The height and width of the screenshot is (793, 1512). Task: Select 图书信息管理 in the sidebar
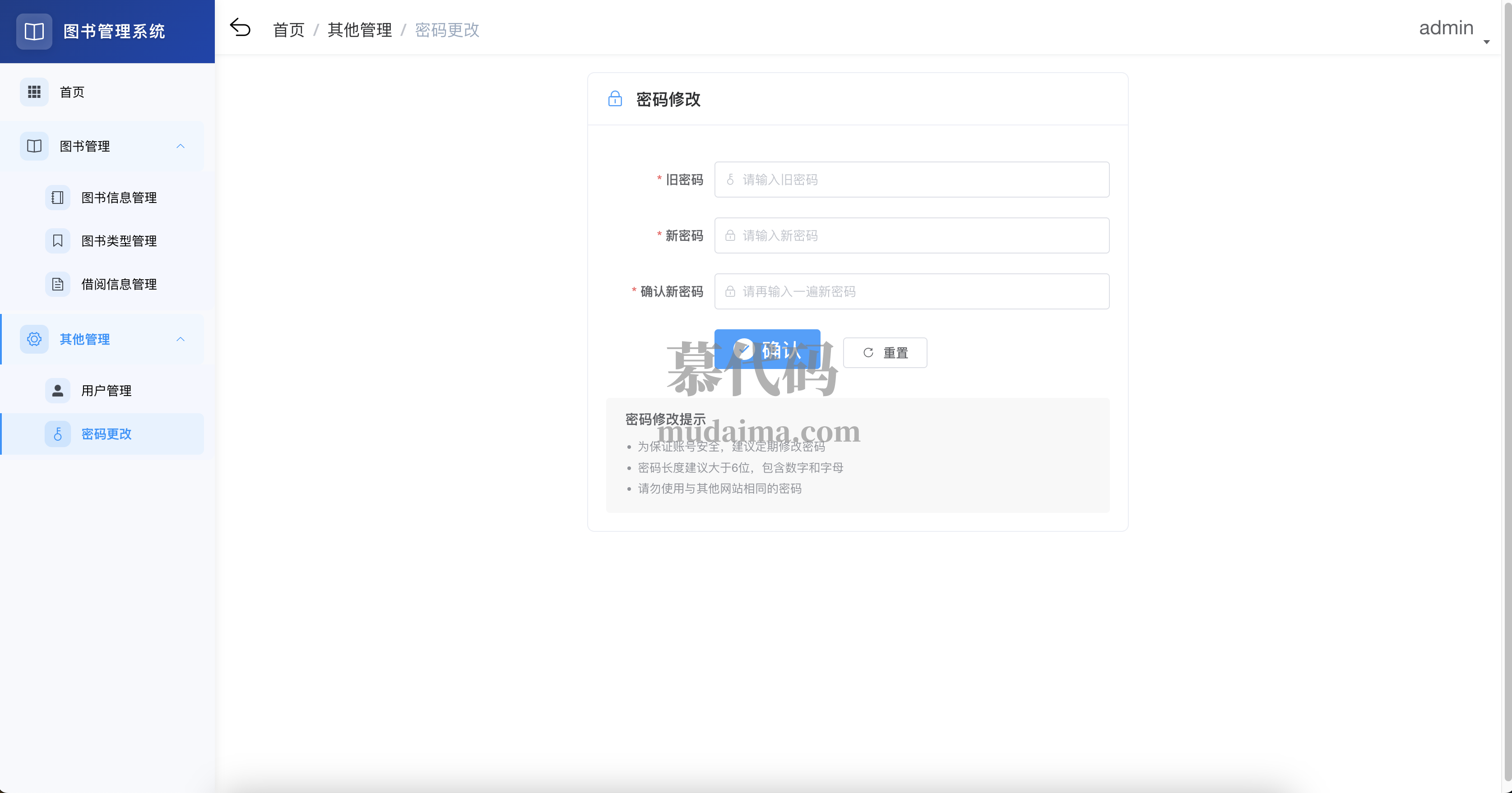pyautogui.click(x=119, y=198)
